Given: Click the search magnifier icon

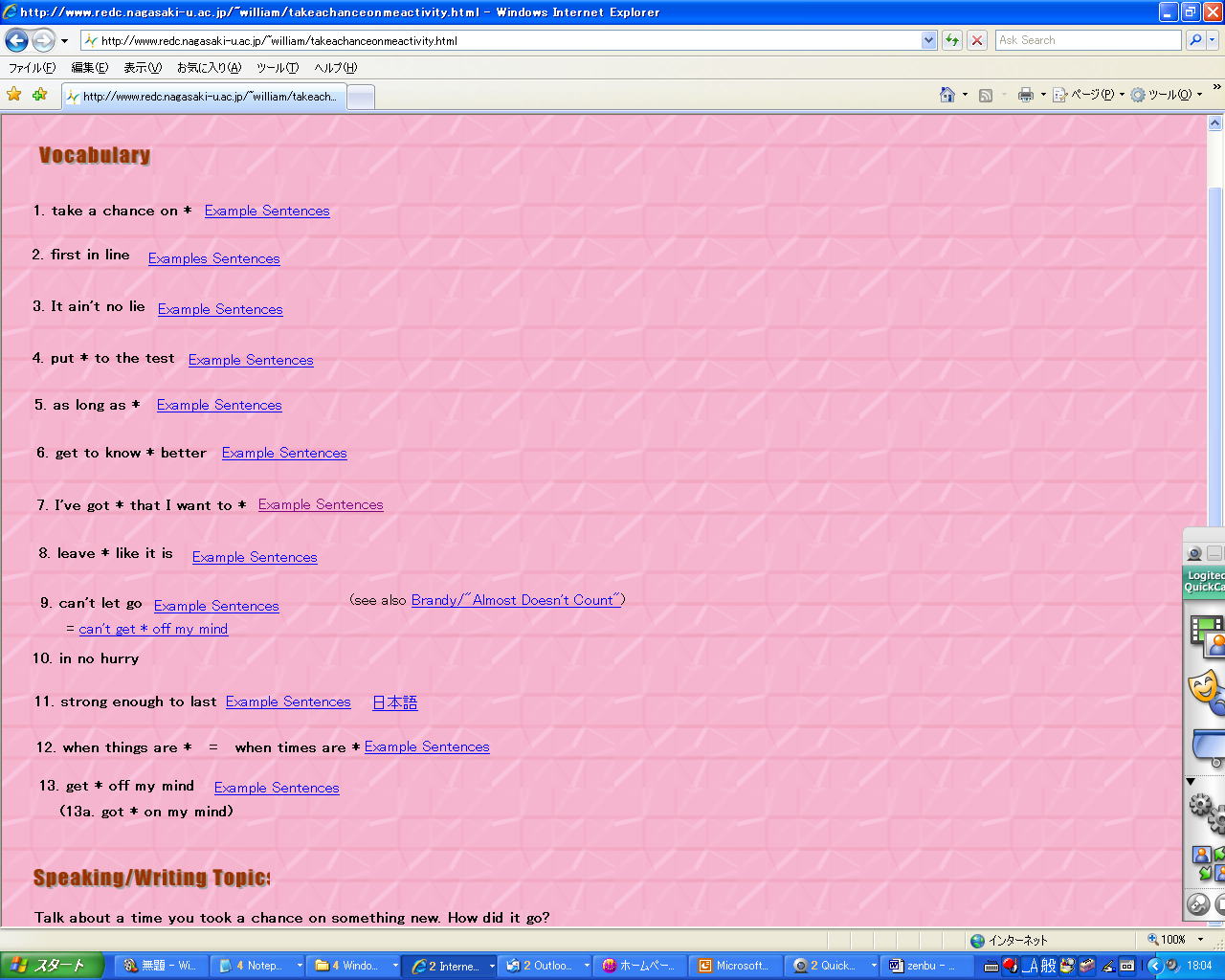Looking at the screenshot, I should point(1195,40).
